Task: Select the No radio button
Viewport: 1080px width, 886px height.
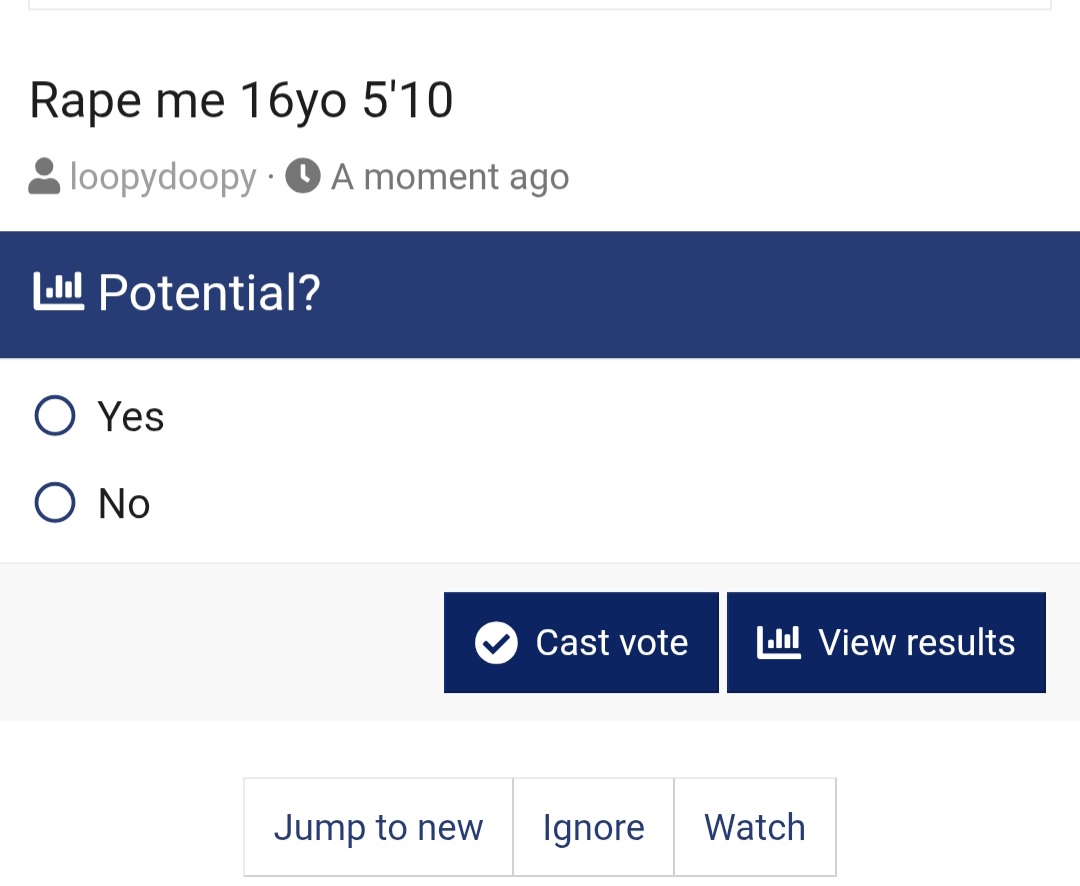Action: click(55, 503)
